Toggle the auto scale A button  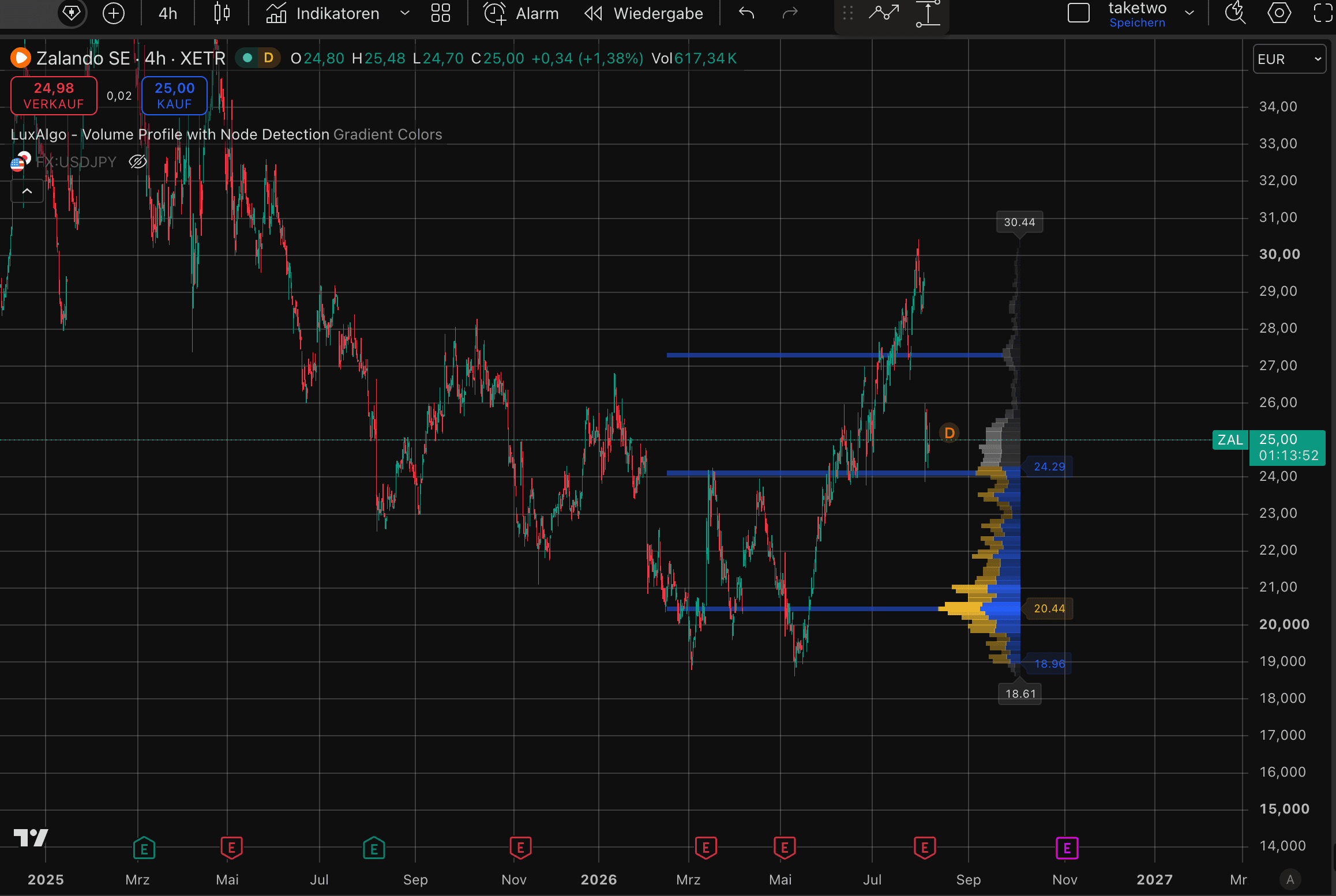pyautogui.click(x=1290, y=879)
